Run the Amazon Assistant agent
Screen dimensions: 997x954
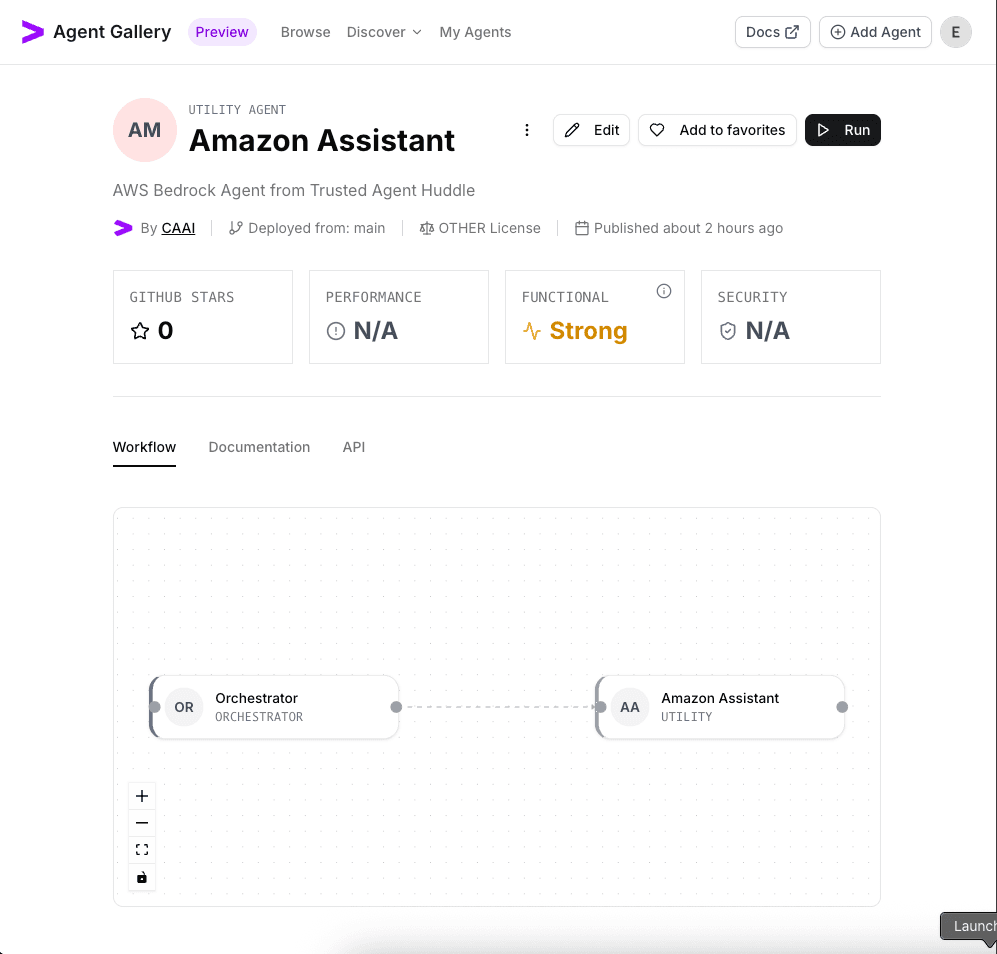[843, 130]
